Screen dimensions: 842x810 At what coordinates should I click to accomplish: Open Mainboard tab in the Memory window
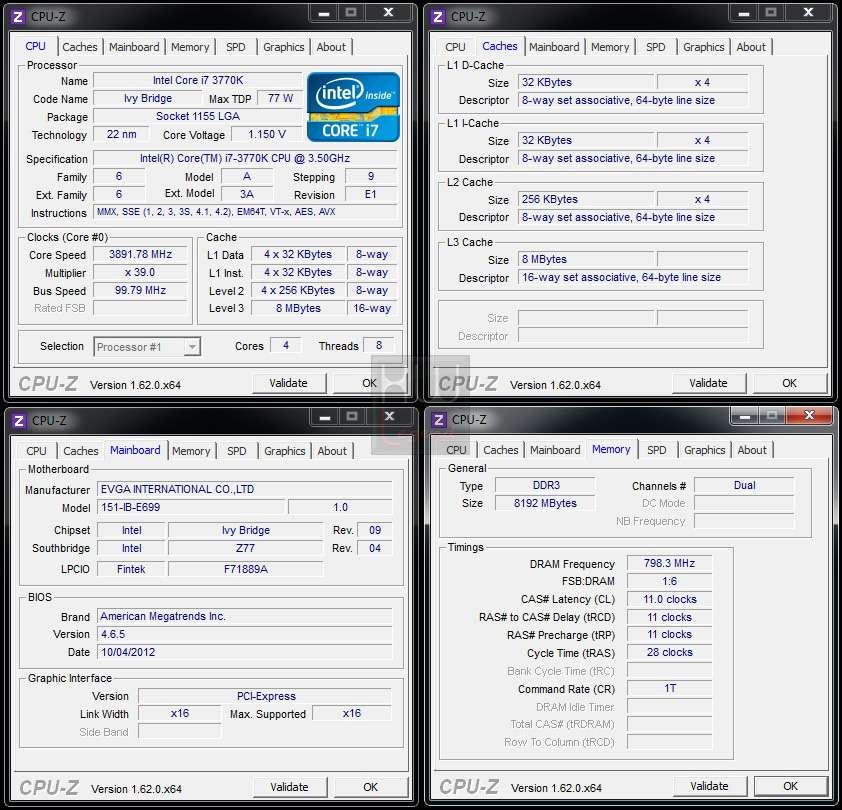pyautogui.click(x=555, y=450)
